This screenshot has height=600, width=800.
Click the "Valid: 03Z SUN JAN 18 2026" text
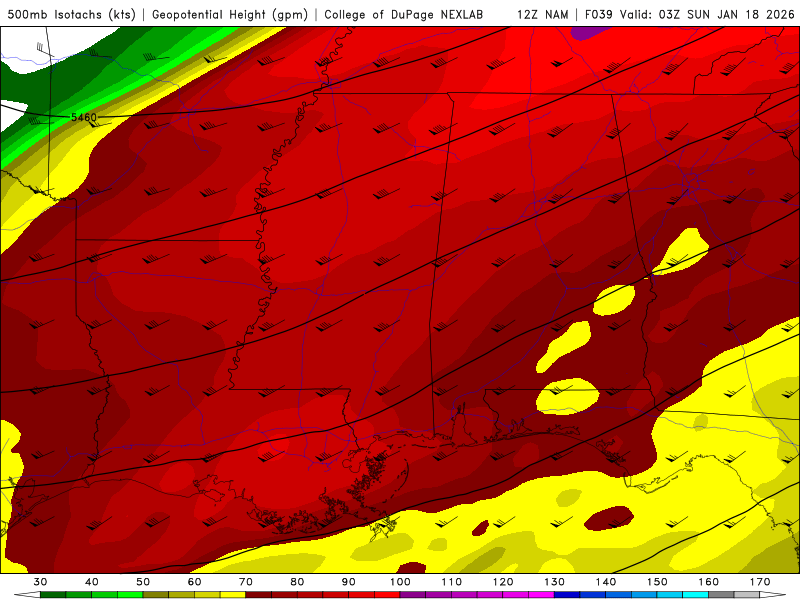[707, 14]
